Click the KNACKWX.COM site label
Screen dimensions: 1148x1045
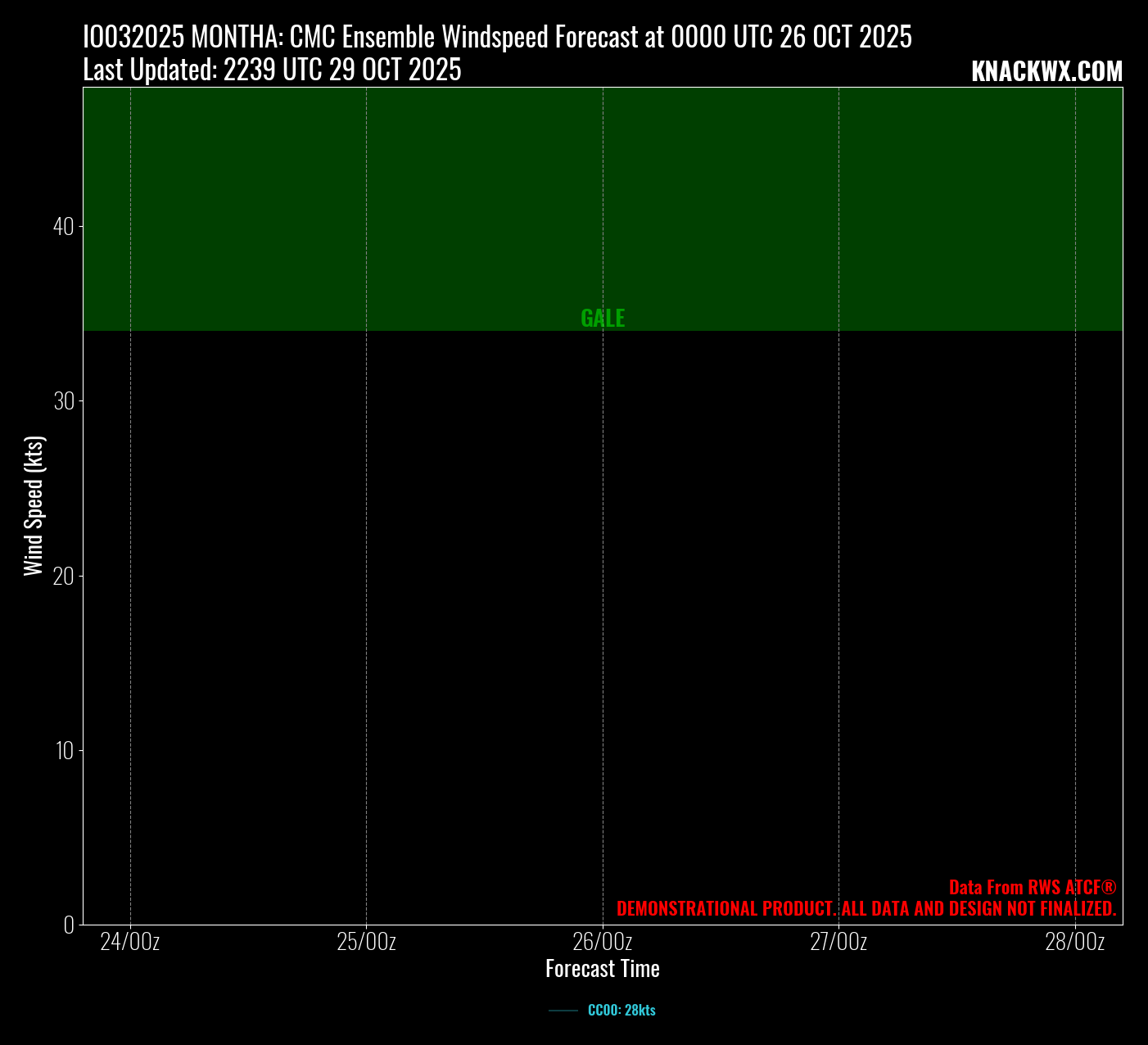(1046, 72)
